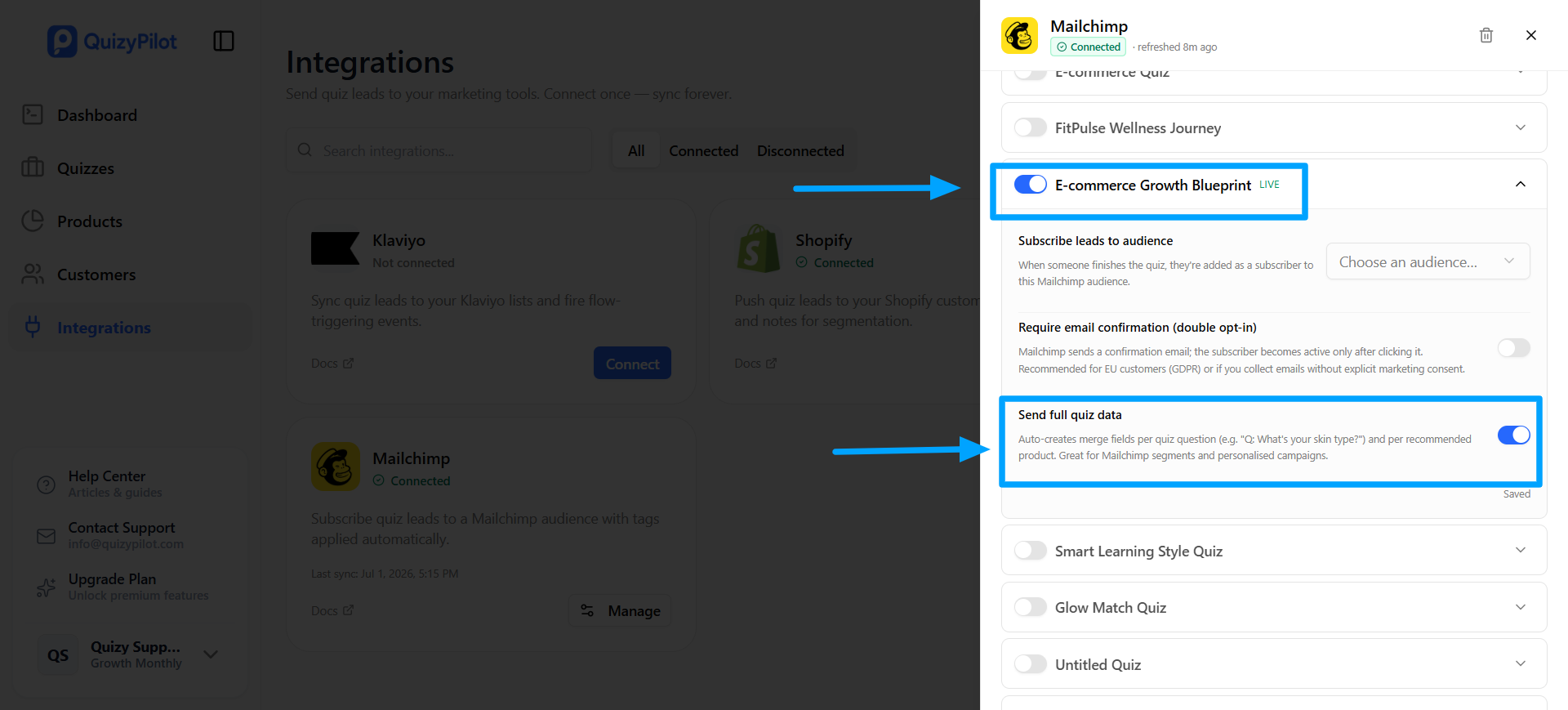Expand the Untitled Quiz section
Screen dimensions: 1568x710
(1521, 663)
